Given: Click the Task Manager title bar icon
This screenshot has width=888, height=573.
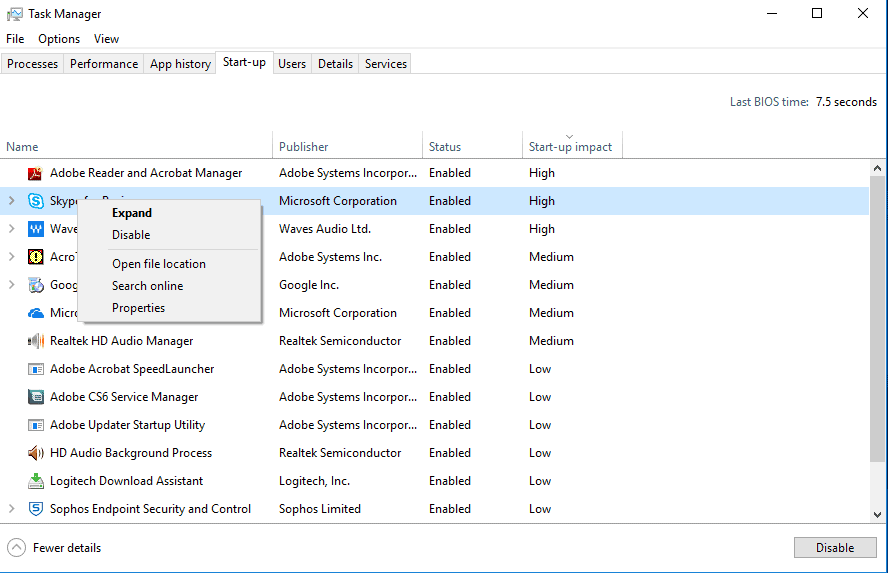Looking at the screenshot, I should tap(15, 14).
